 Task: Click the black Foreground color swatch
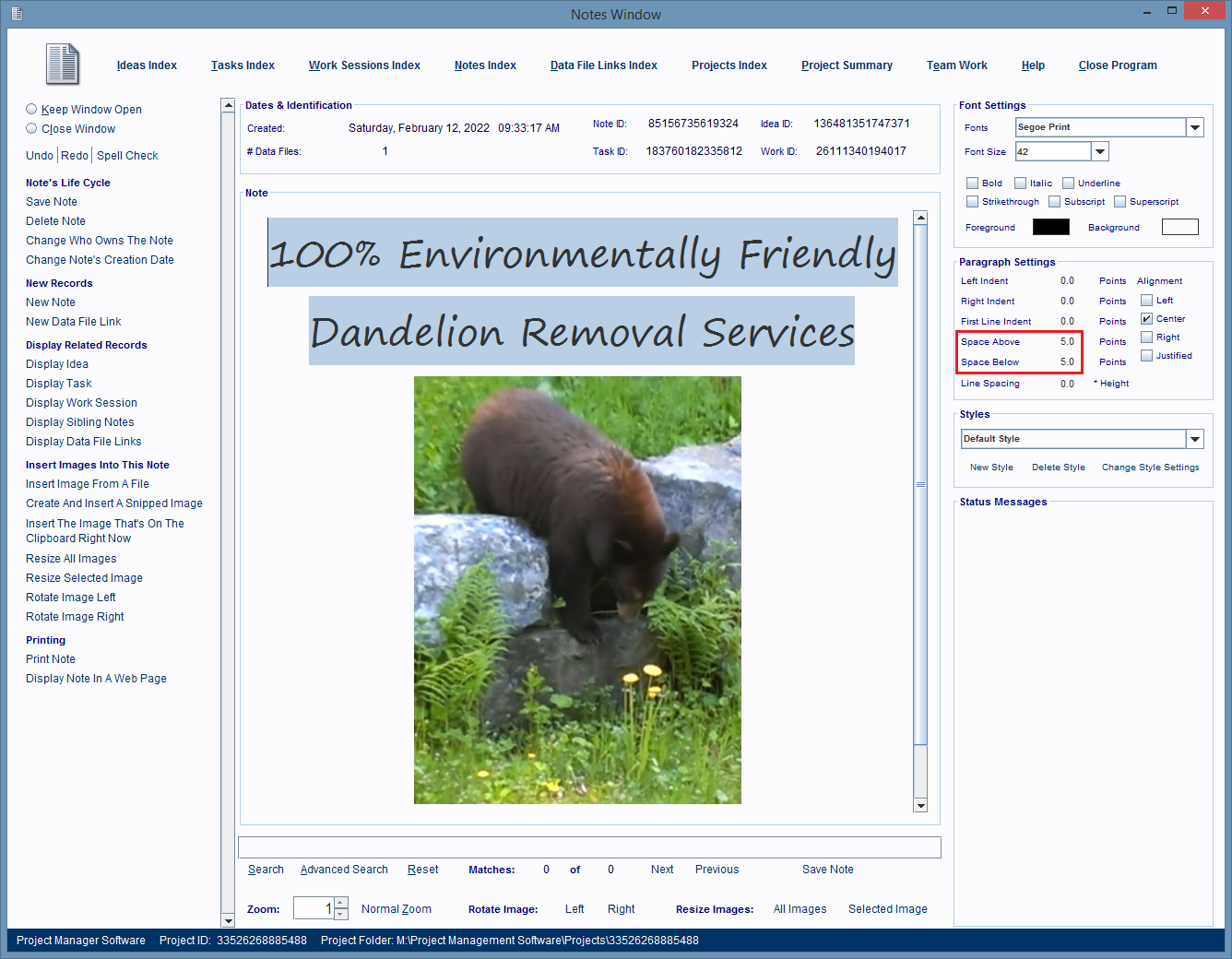coord(1051,227)
